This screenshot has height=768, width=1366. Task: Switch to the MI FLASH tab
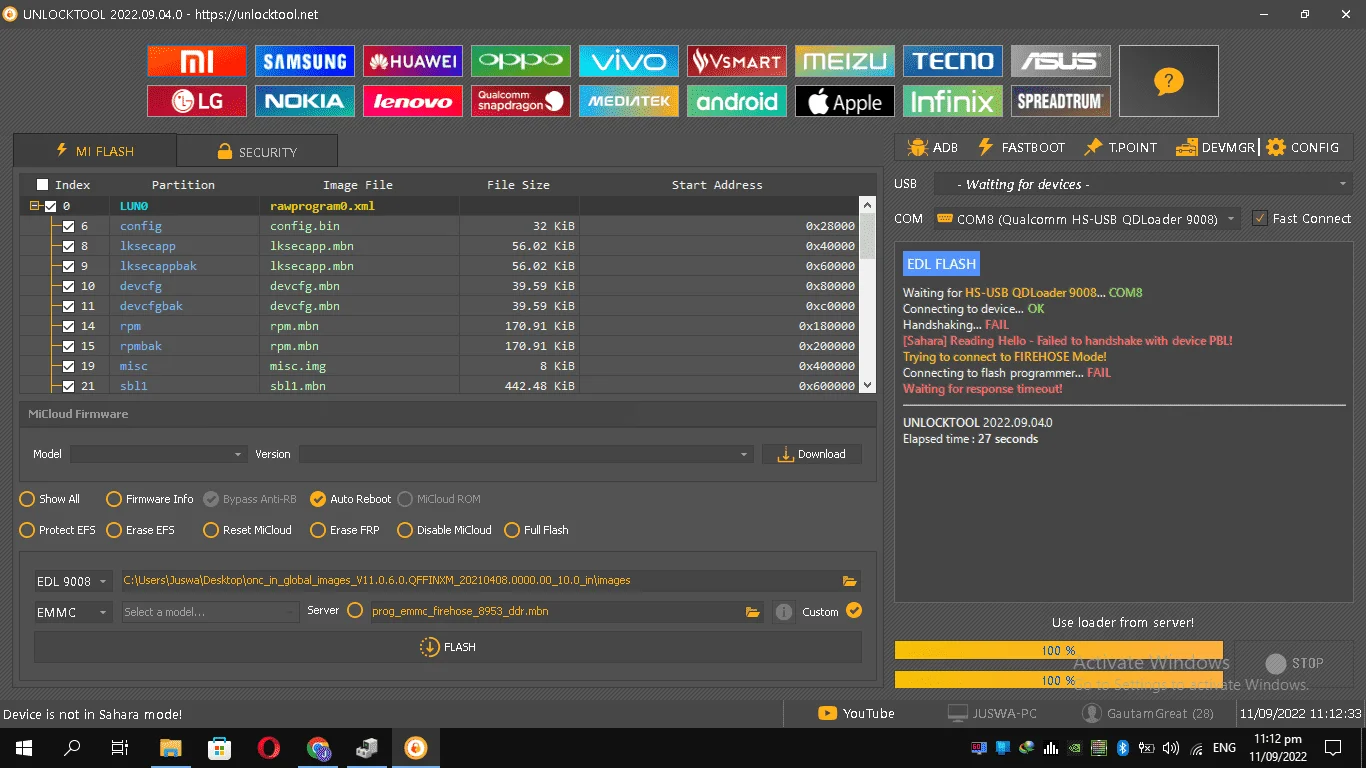coord(95,151)
